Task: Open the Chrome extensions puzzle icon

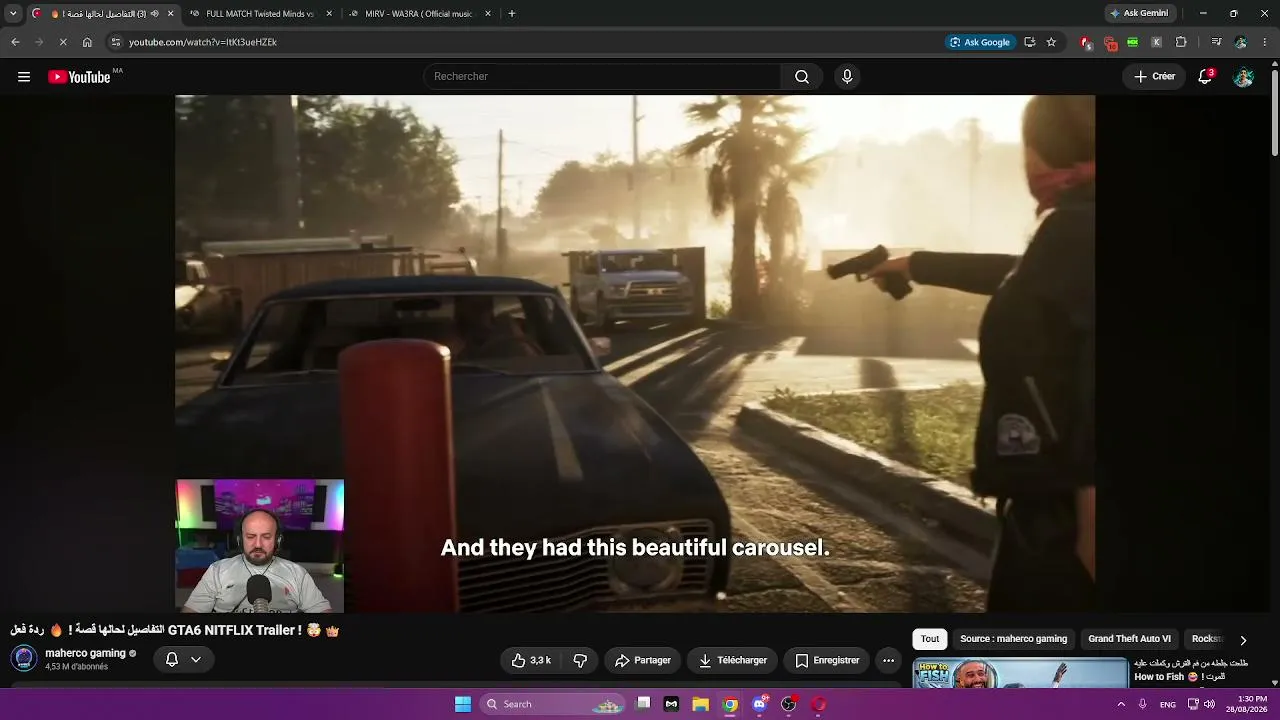Action: click(1181, 42)
